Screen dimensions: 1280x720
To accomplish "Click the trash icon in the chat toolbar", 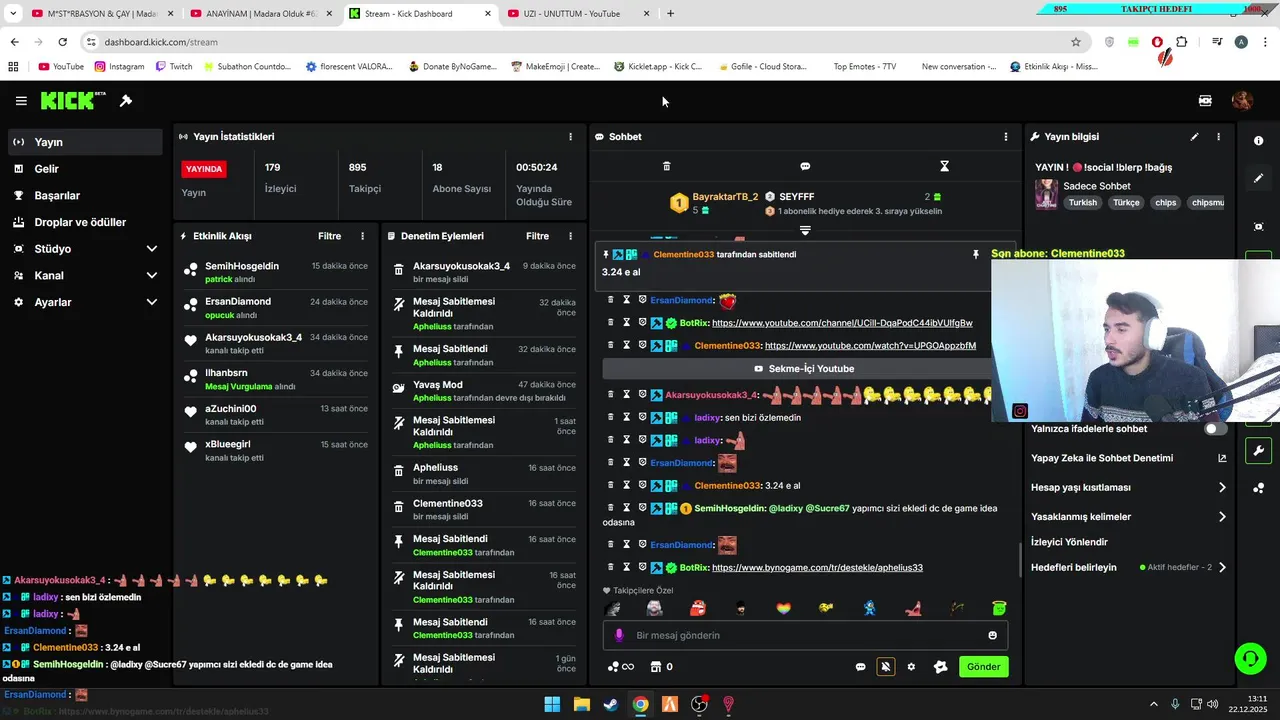I will click(667, 166).
